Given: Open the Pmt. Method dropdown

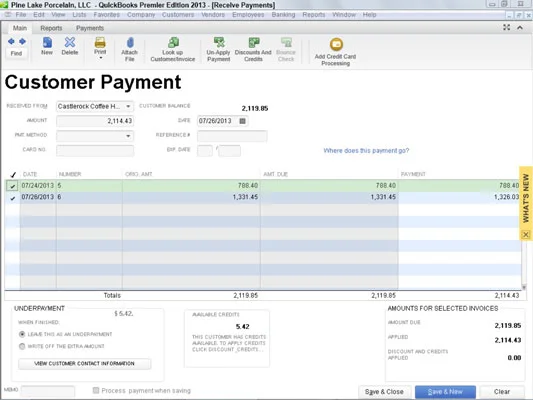Looking at the screenshot, I should 128,136.
